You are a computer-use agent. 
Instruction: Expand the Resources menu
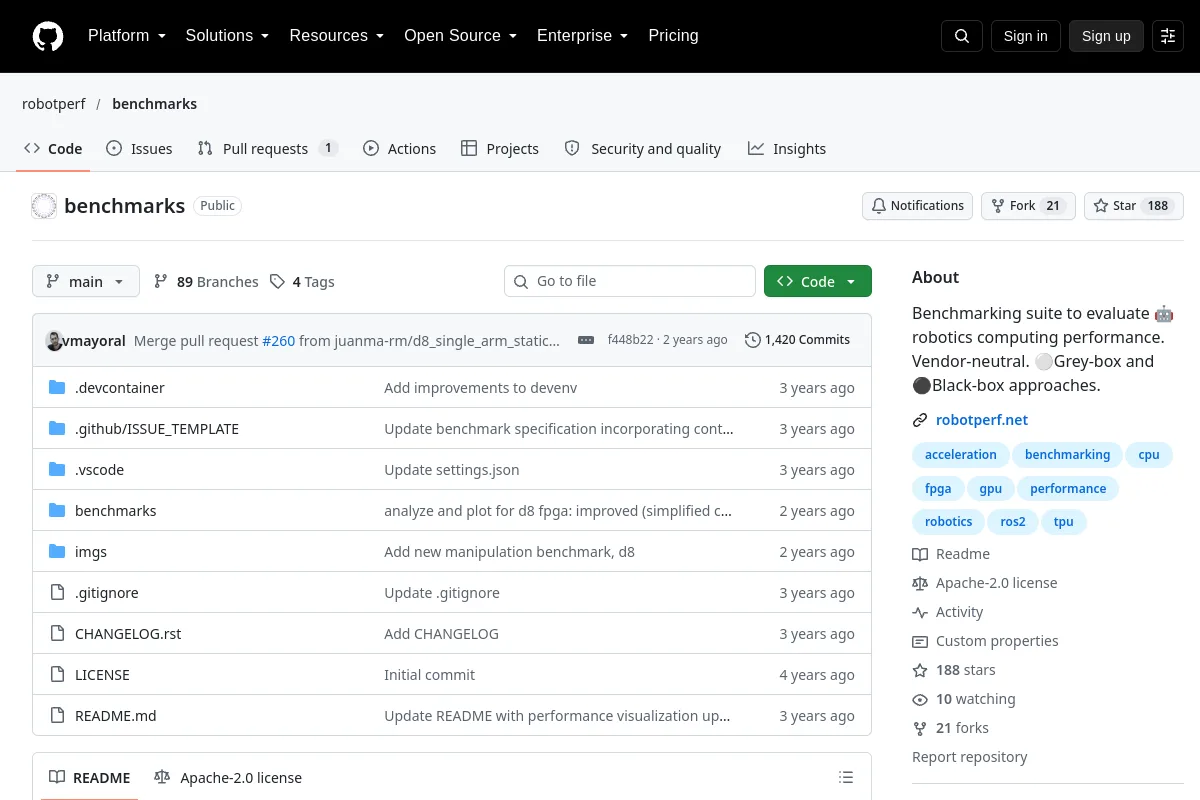(337, 36)
